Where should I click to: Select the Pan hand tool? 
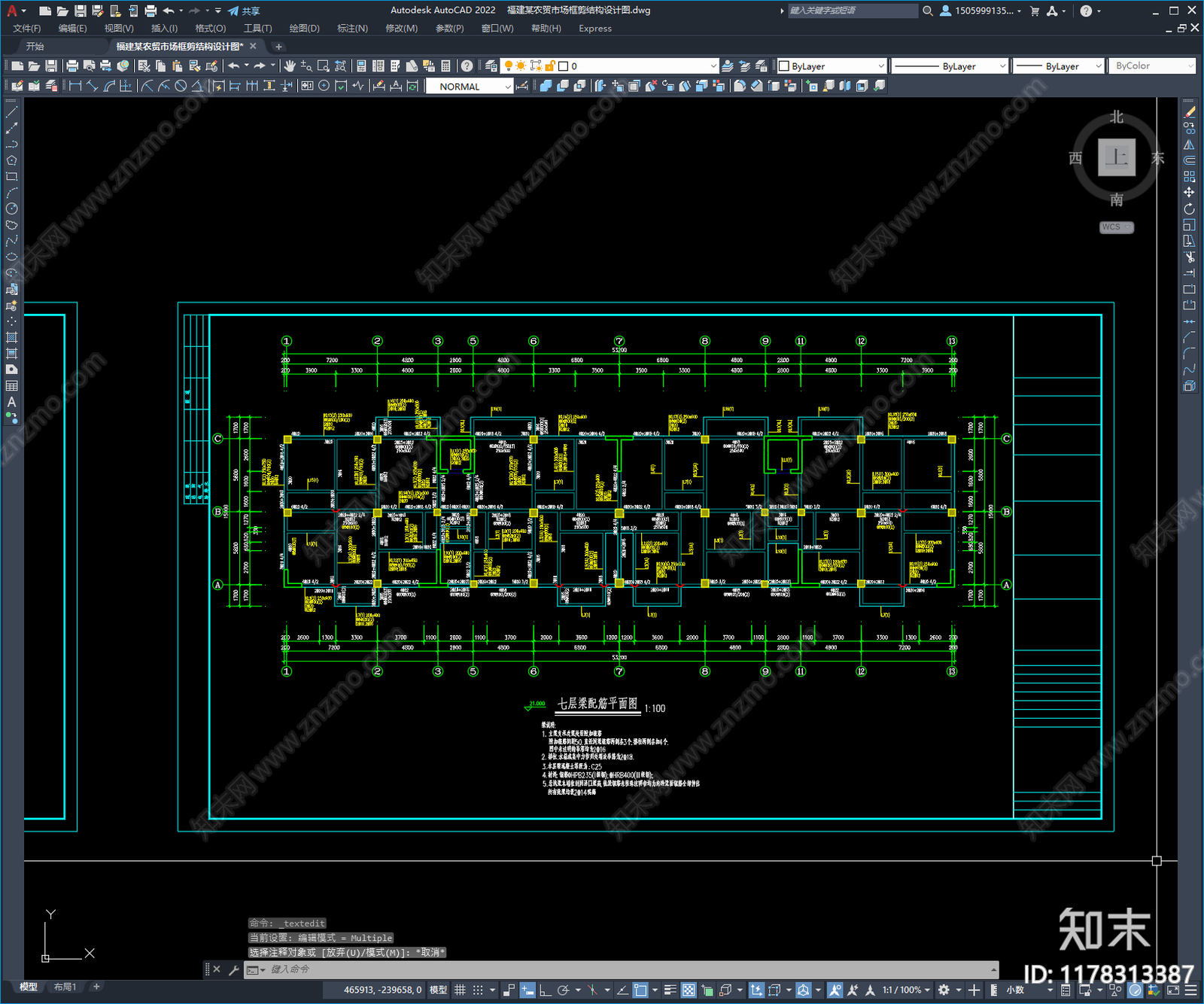click(x=289, y=66)
